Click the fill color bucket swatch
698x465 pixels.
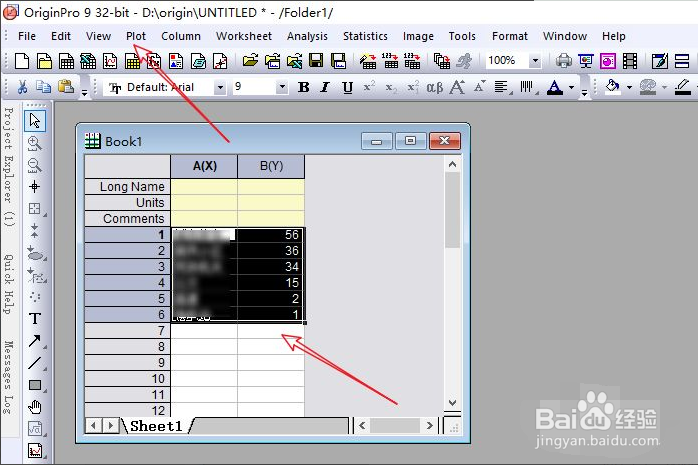point(613,87)
